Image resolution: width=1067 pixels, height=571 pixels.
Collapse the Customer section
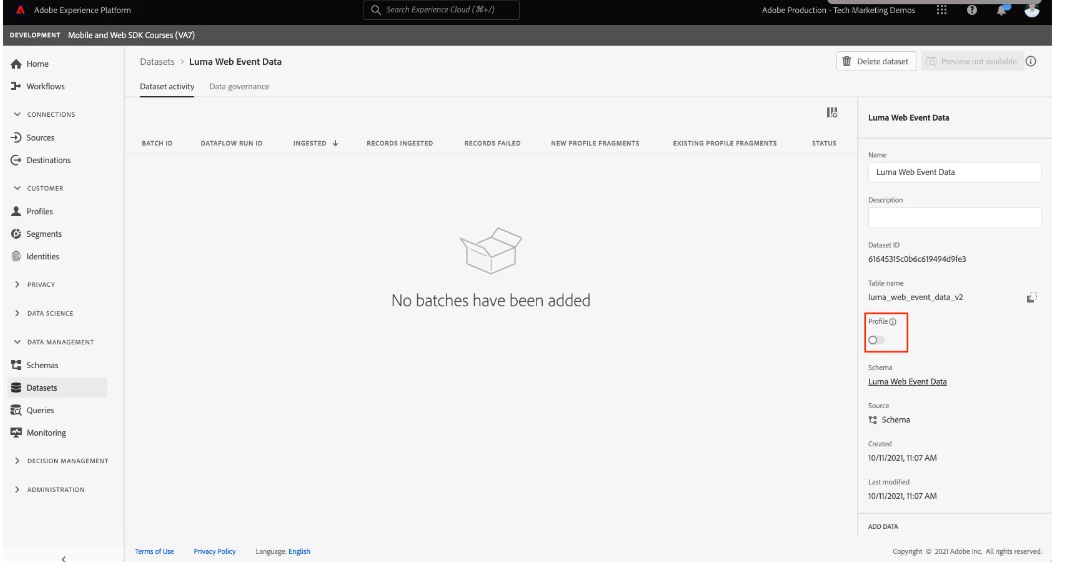[x=17, y=188]
